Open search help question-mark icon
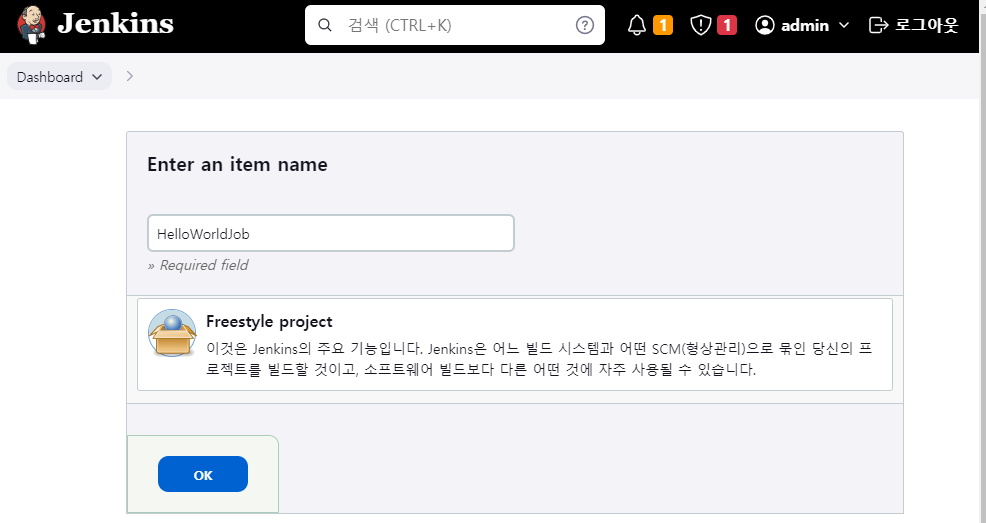986x523 pixels. pos(585,25)
